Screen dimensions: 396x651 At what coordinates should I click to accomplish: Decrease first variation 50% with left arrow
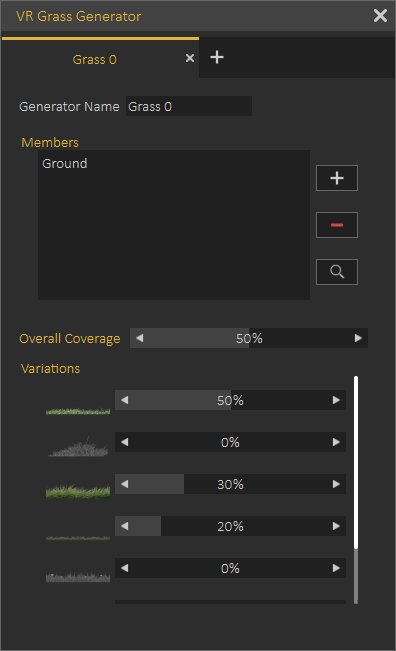[x=125, y=400]
